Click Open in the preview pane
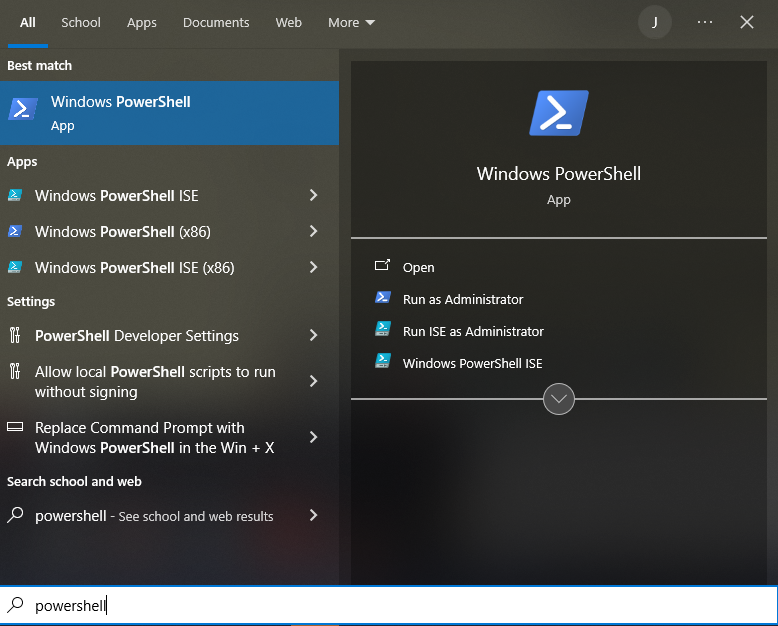The width and height of the screenshot is (778, 626). [418, 267]
